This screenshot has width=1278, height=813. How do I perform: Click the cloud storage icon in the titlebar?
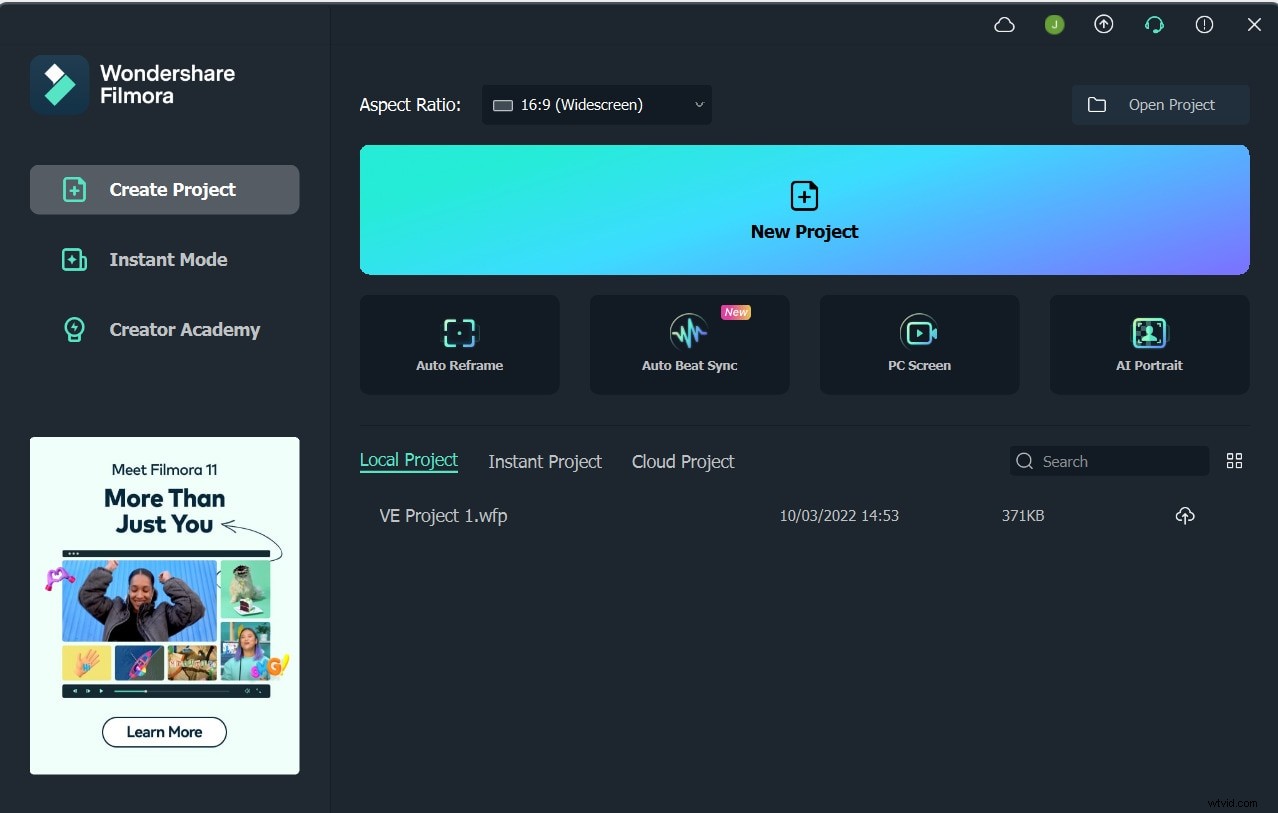(x=1004, y=24)
